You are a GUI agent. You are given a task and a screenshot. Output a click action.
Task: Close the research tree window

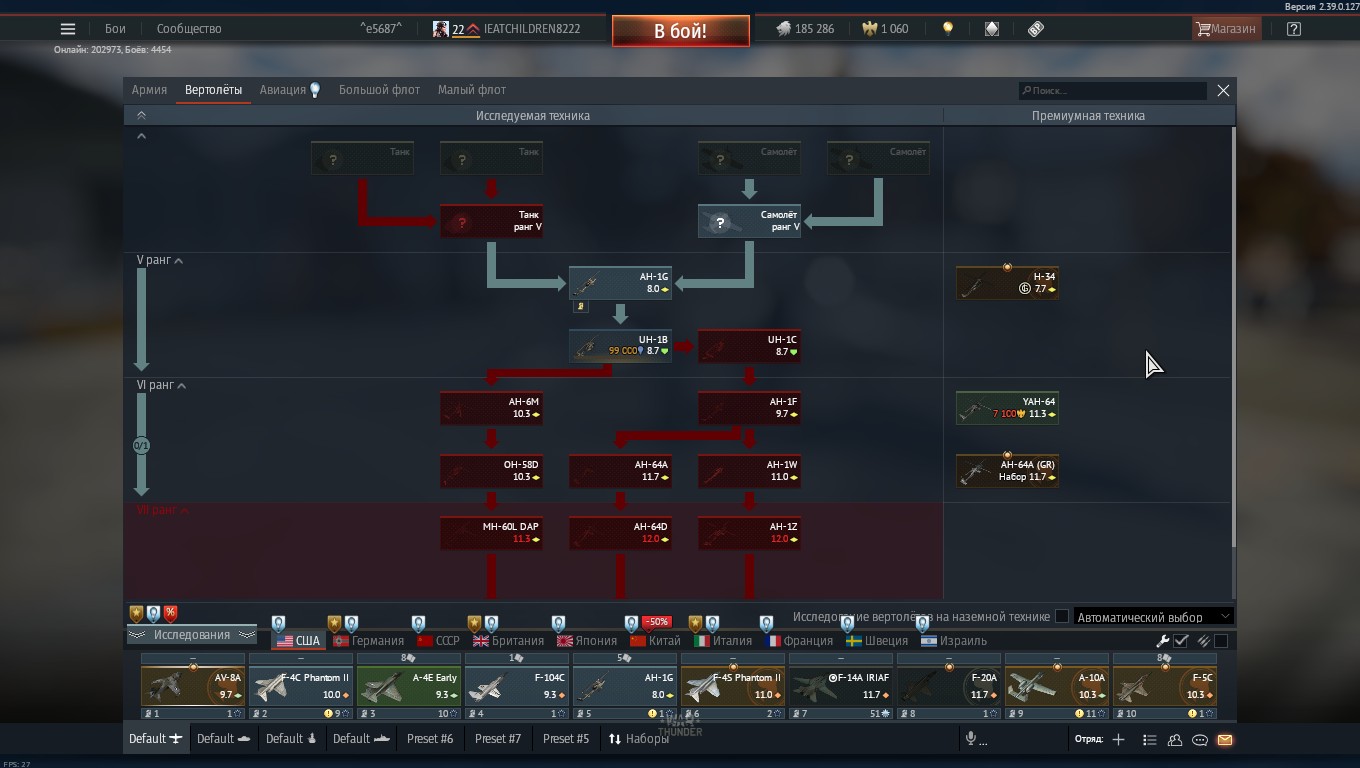pyautogui.click(x=1223, y=91)
